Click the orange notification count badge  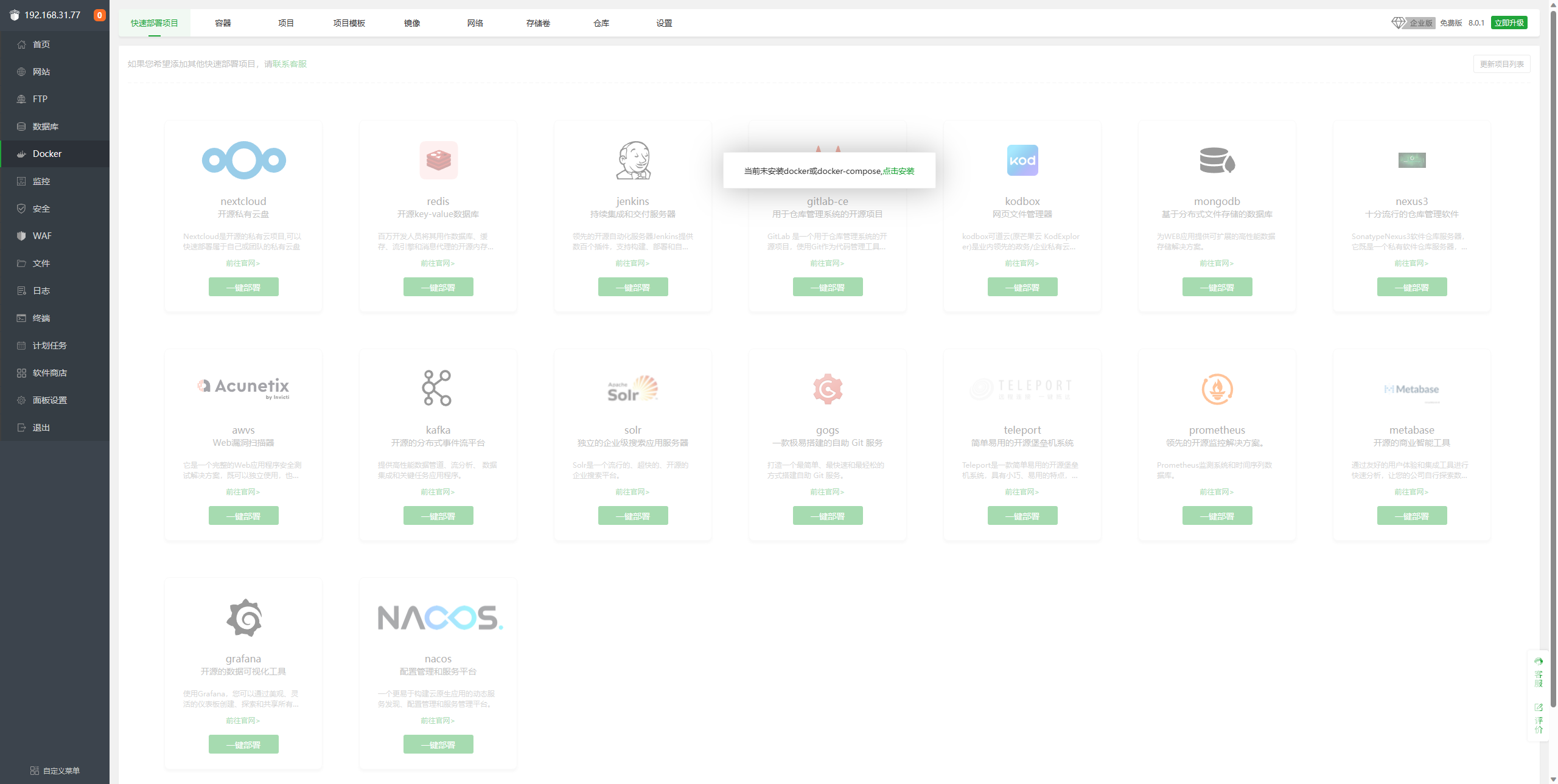click(x=99, y=15)
